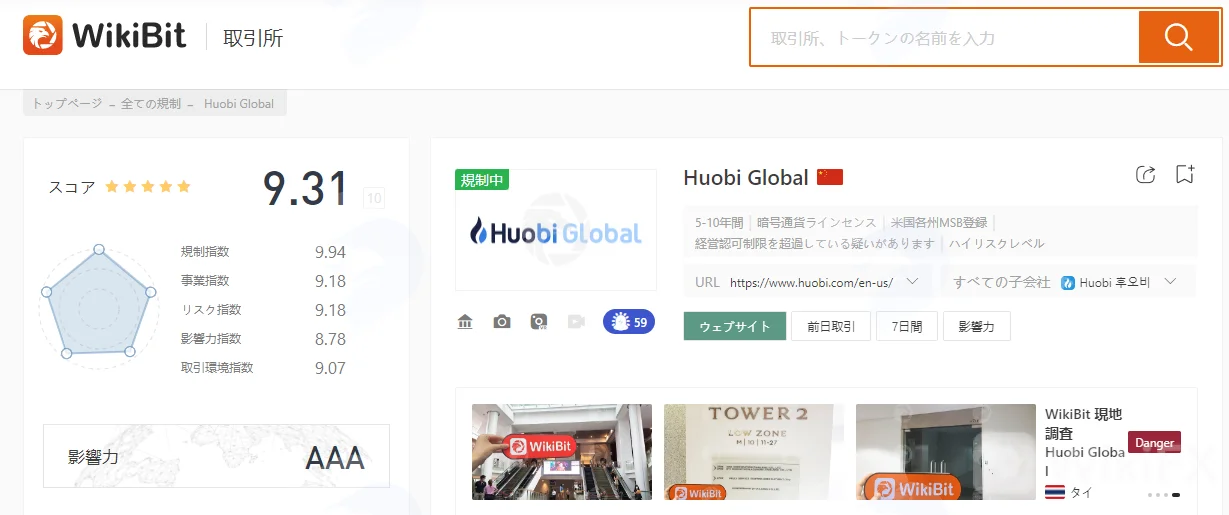The image size is (1229, 515).
Task: Open the TOWER 2 survey photo
Action: coord(754,452)
